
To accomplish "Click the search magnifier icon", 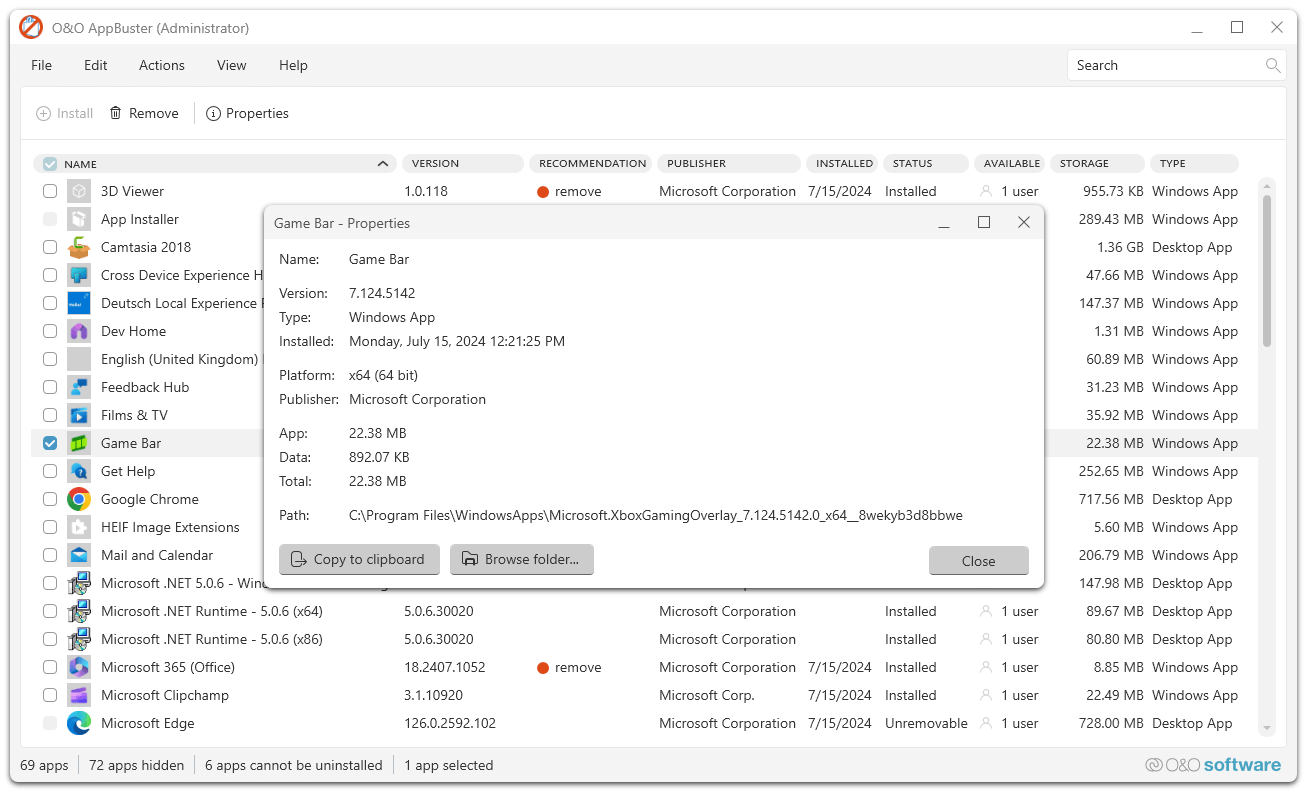I will (1273, 65).
